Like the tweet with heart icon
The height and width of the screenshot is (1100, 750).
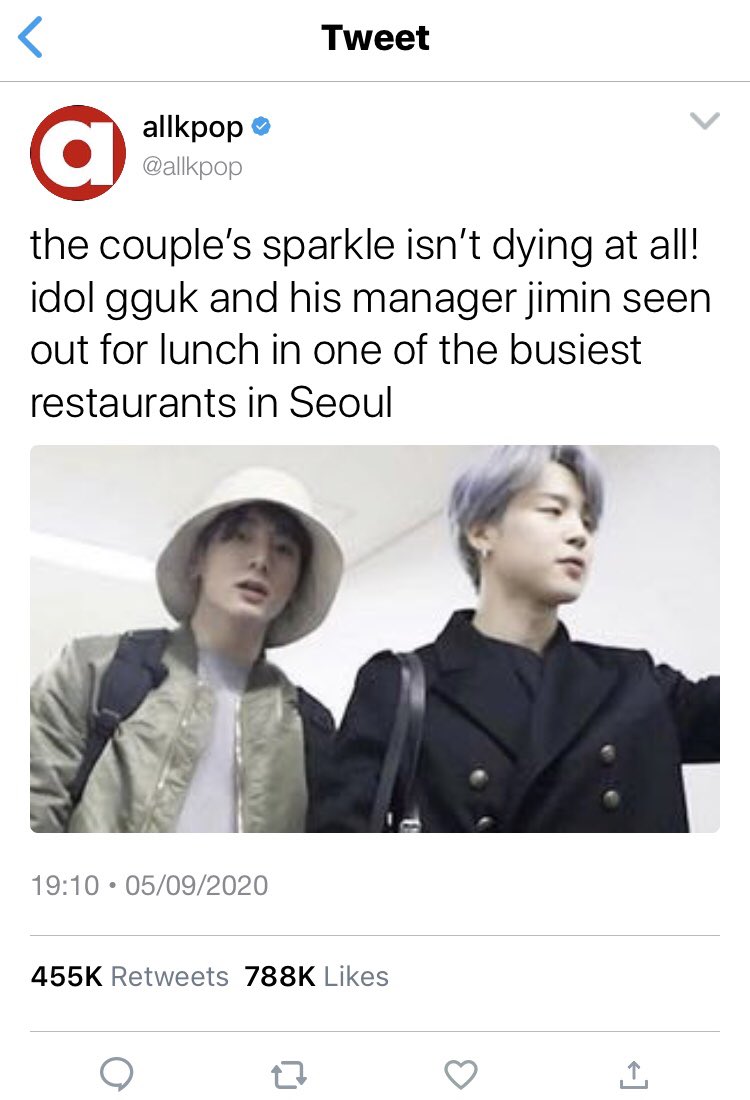(x=461, y=1073)
